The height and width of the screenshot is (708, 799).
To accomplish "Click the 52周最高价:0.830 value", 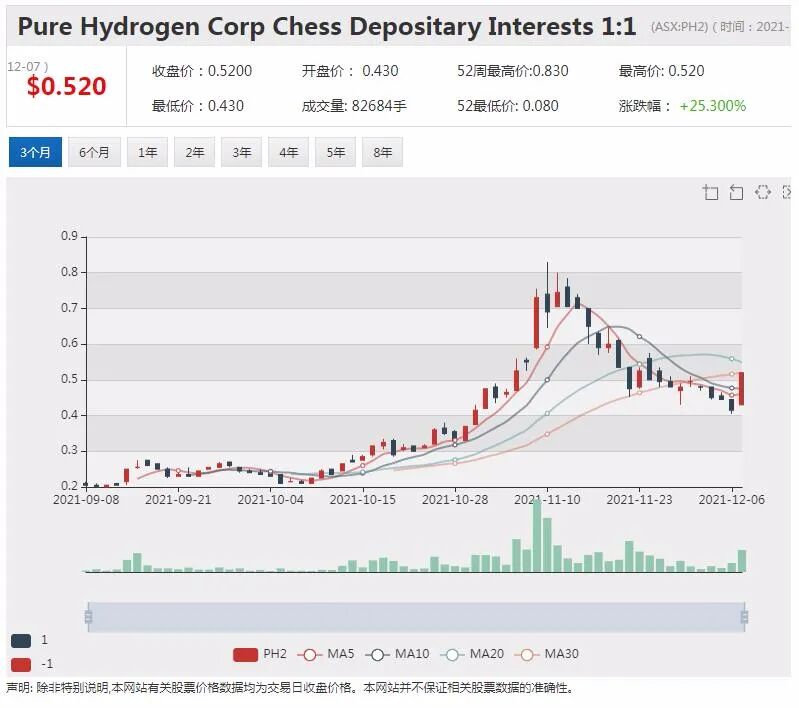I will tap(513, 71).
